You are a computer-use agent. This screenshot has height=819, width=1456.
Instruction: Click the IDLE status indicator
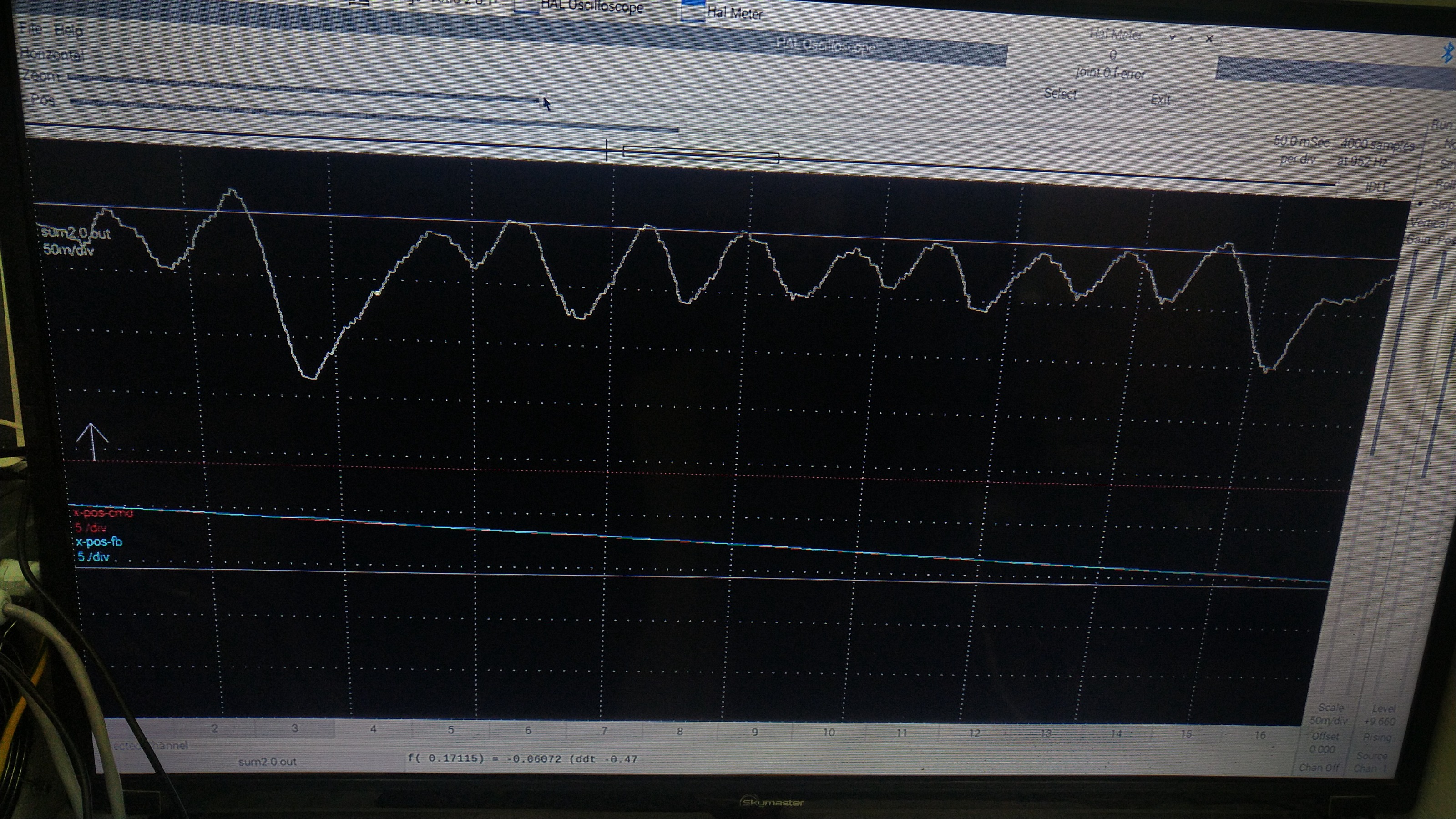tap(1377, 187)
